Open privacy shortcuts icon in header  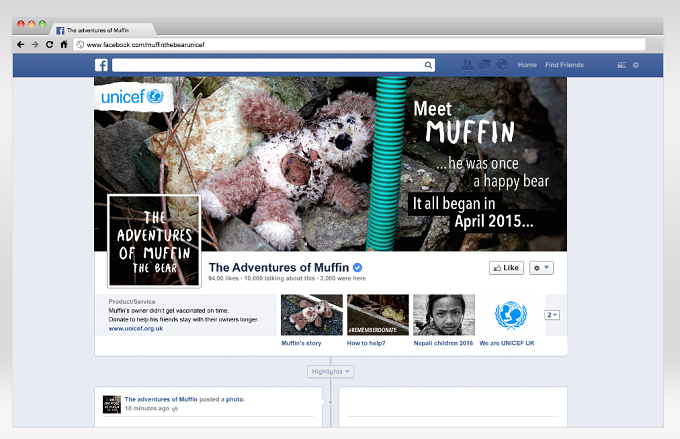click(x=621, y=65)
